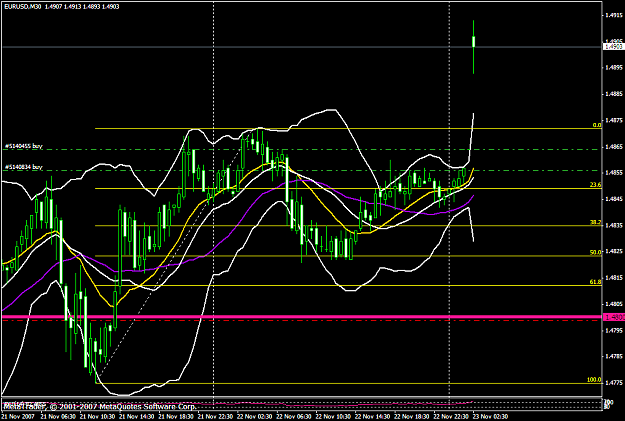The width and height of the screenshot is (625, 421).
Task: Click the 1.4855 price scale label
Action: (614, 173)
